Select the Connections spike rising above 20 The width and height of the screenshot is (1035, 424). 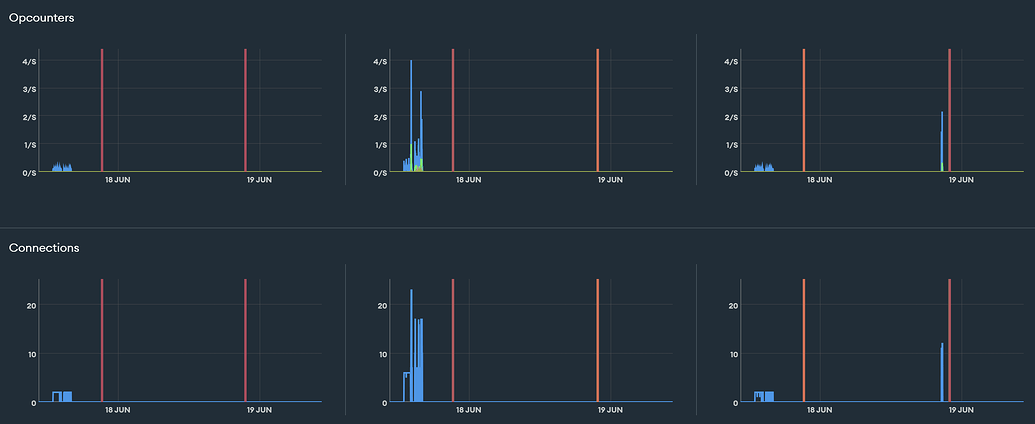pyautogui.click(x=411, y=345)
